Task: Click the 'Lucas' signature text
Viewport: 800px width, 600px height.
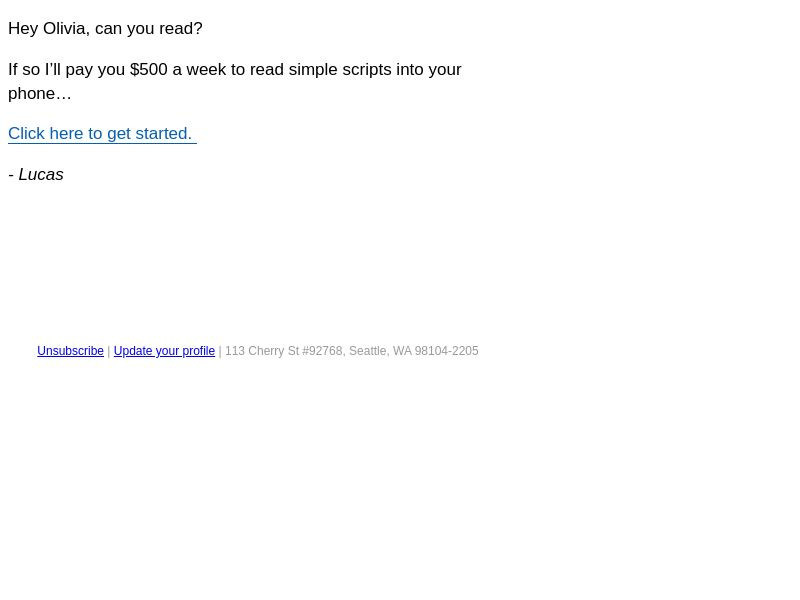Action: (x=41, y=175)
